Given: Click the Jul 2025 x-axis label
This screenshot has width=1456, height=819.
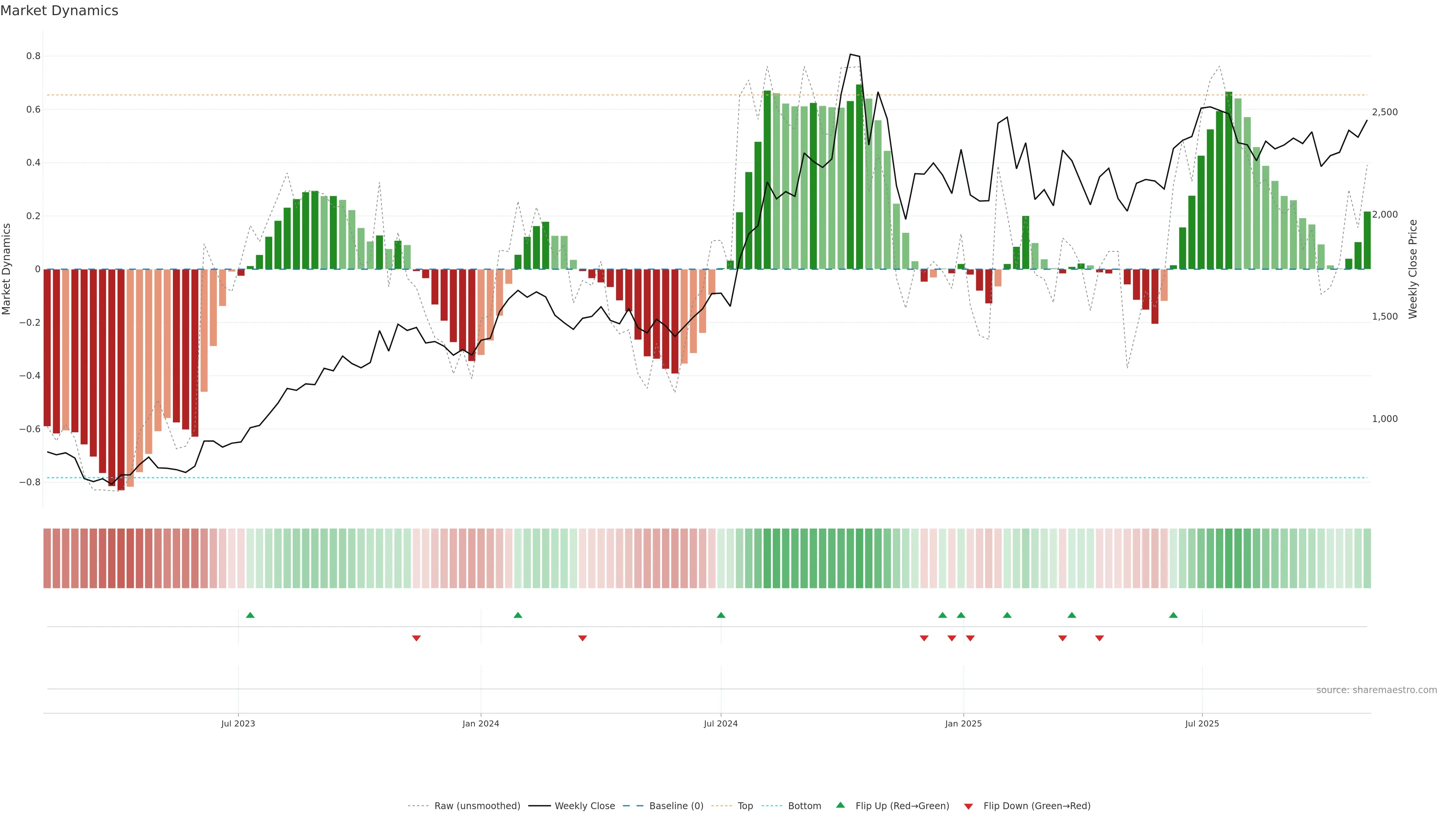Looking at the screenshot, I should coord(1202,723).
